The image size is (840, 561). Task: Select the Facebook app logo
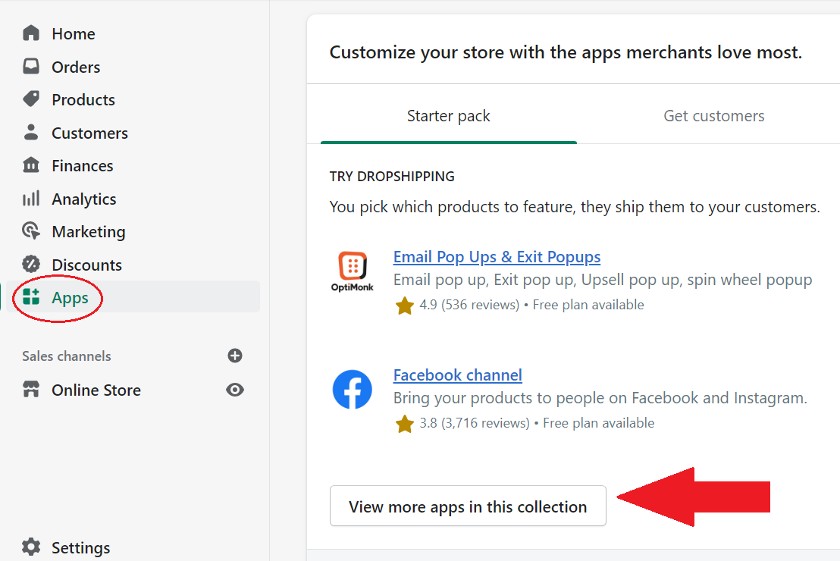pyautogui.click(x=352, y=390)
